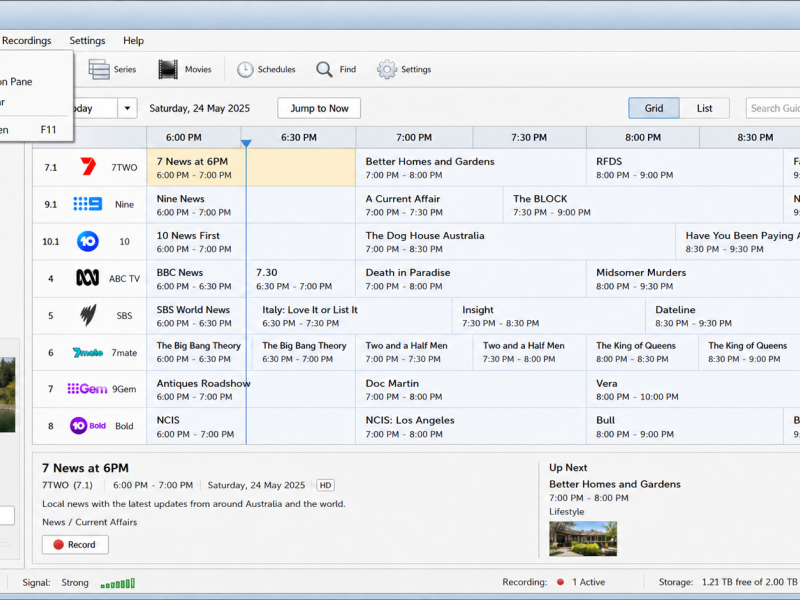Select the Nine channel logo
This screenshot has width=800, height=600.
88,204
